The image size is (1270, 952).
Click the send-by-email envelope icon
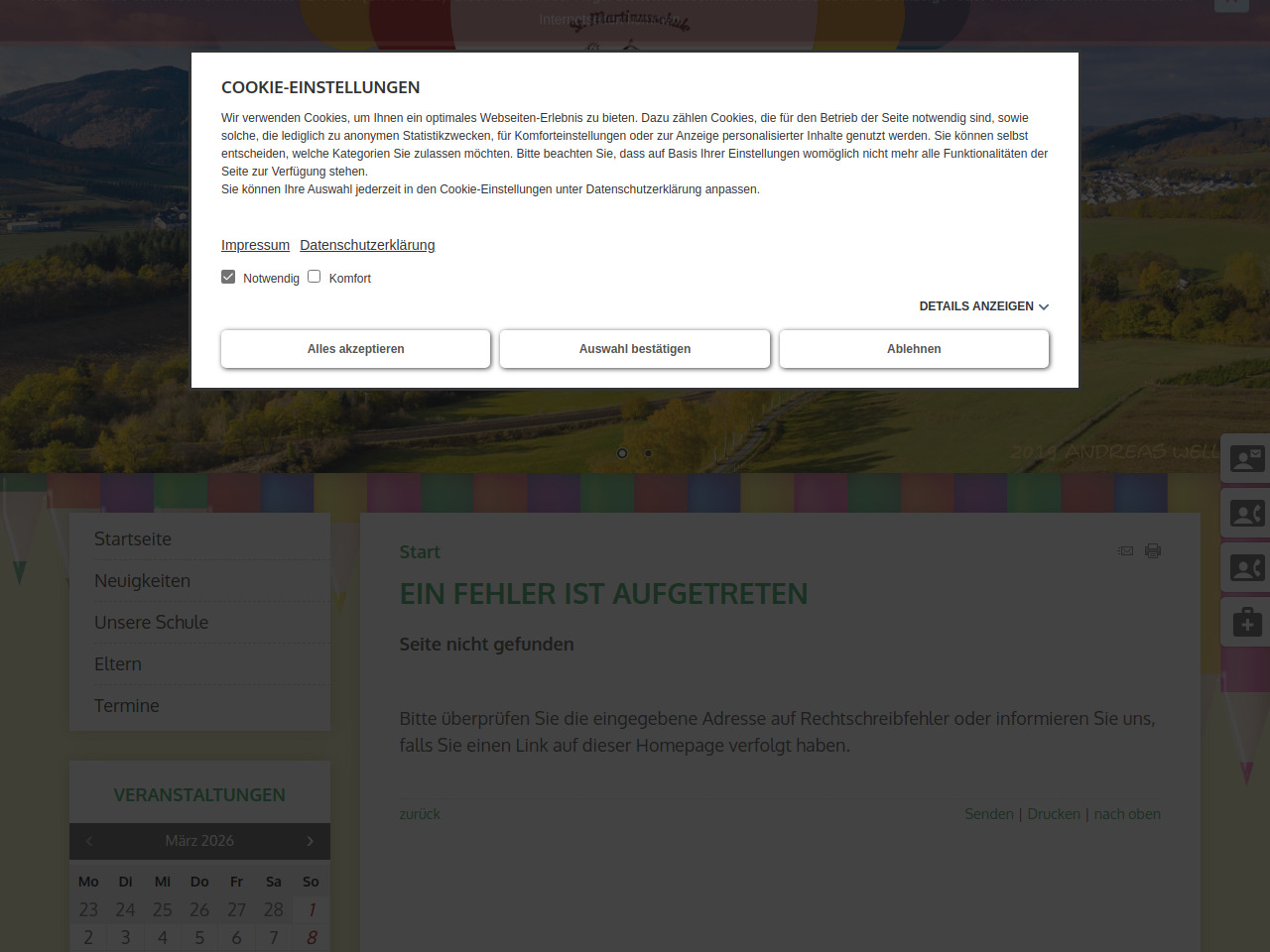click(1125, 551)
